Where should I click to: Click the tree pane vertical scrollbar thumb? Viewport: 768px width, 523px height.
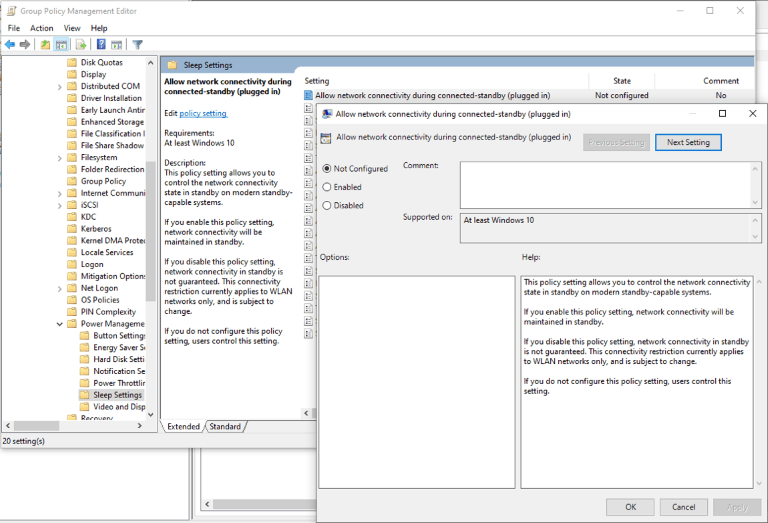click(x=150, y=230)
